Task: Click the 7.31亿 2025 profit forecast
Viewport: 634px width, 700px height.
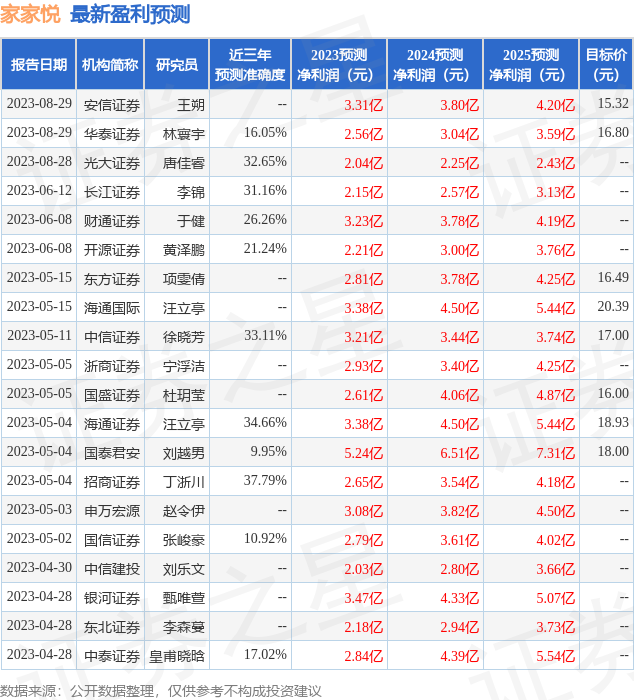Action: click(x=555, y=454)
